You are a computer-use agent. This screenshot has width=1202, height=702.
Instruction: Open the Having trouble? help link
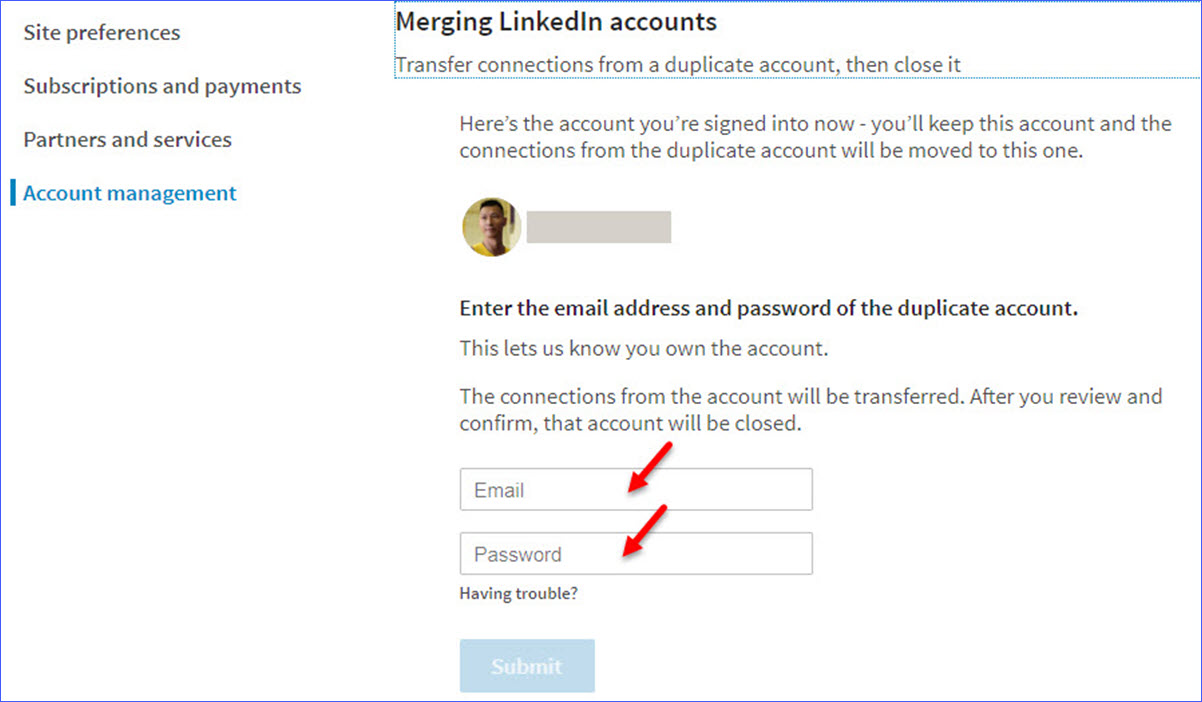coord(518,593)
